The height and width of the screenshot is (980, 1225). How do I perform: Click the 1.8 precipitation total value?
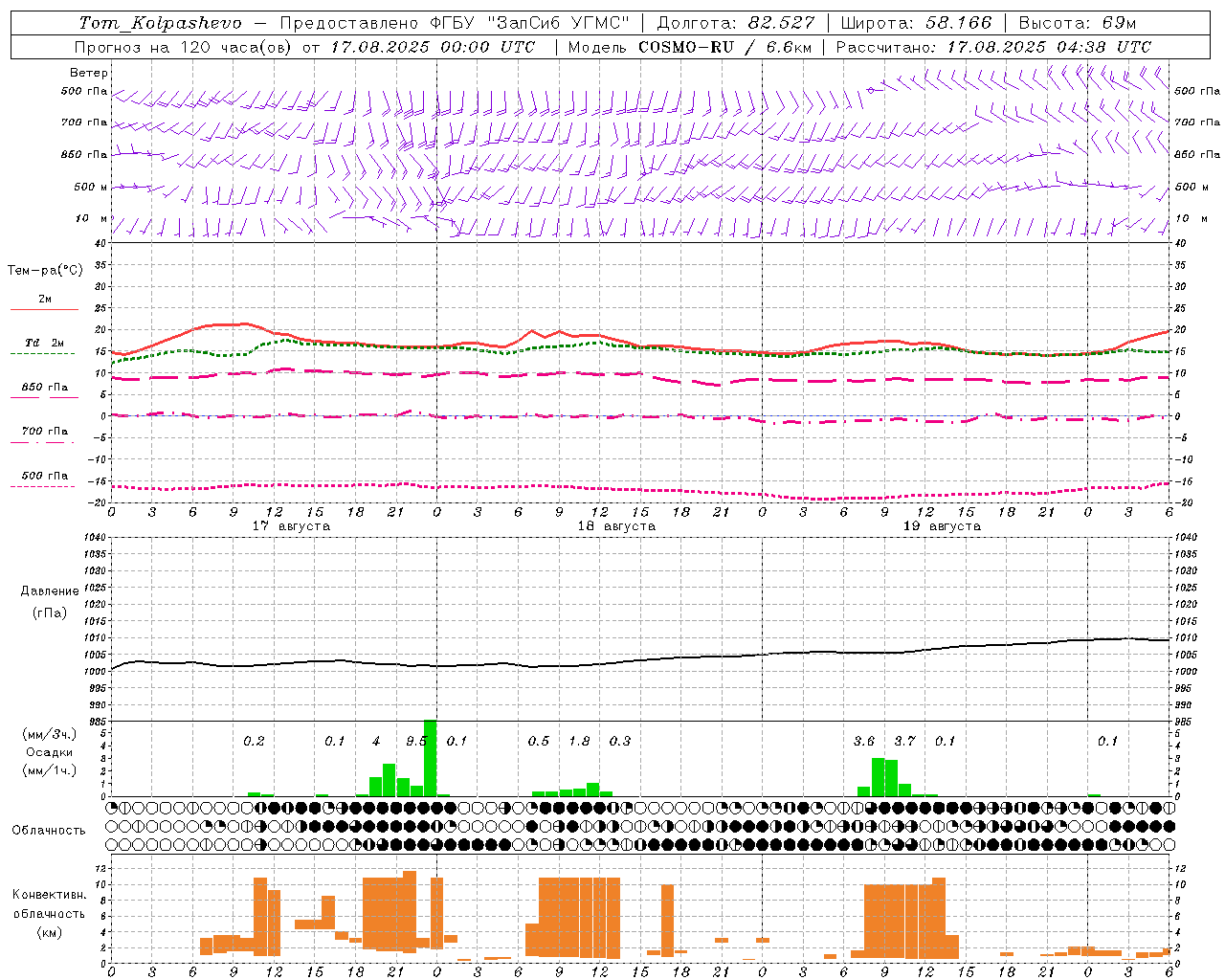tap(579, 741)
